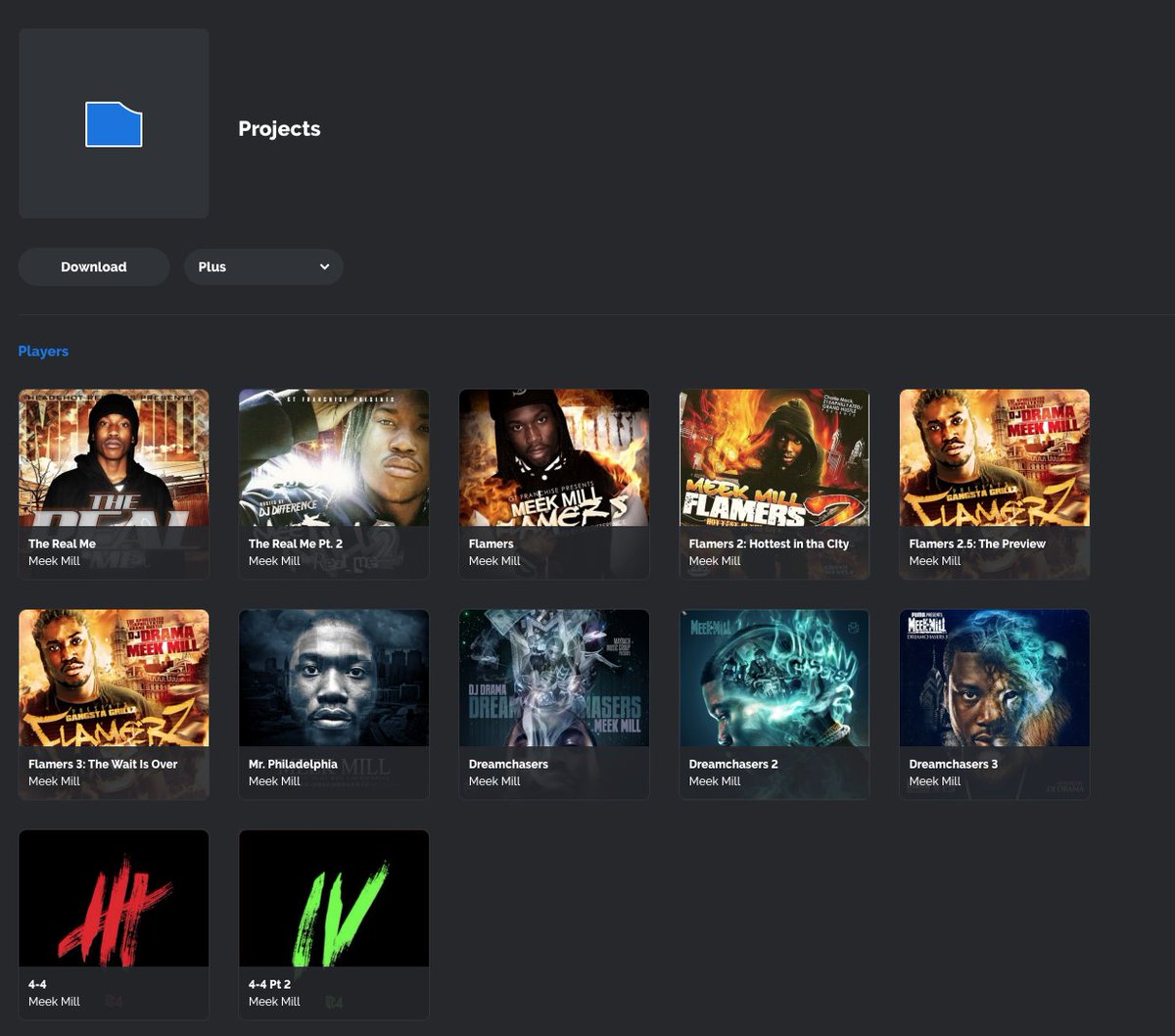This screenshot has height=1036, width=1175.
Task: Click the Projects page title
Action: [x=279, y=128]
